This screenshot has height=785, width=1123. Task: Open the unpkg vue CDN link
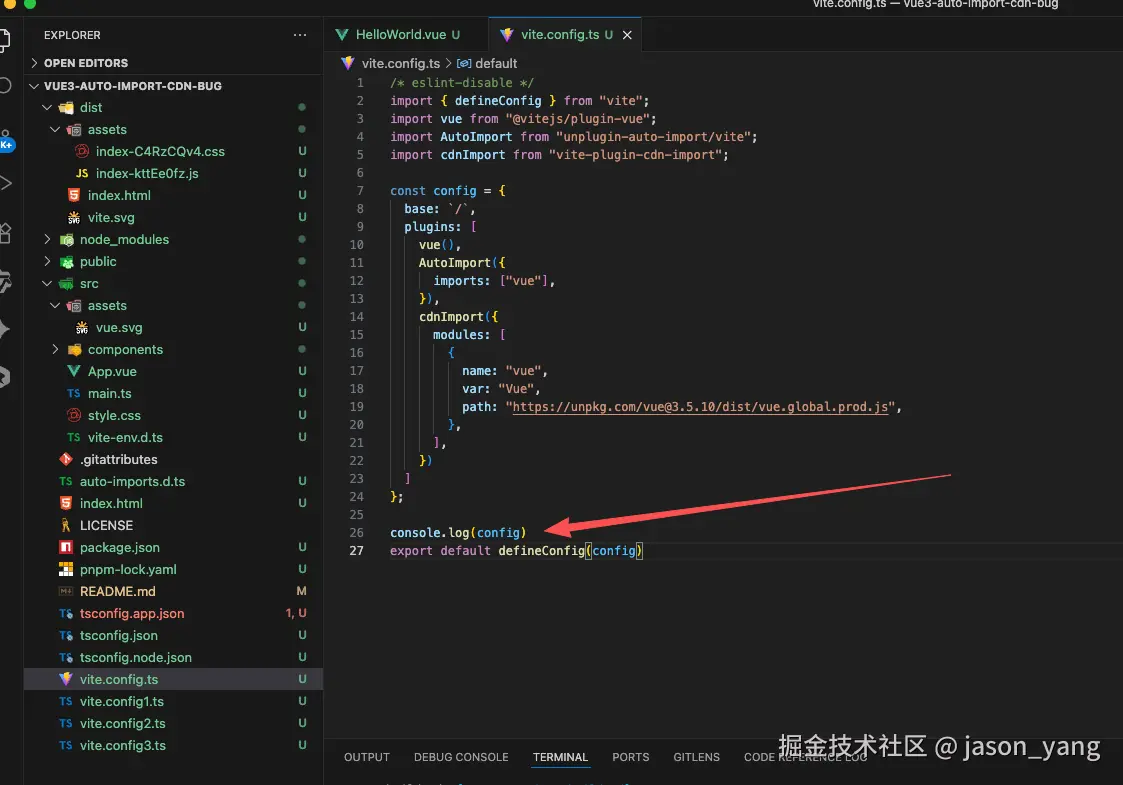click(700, 407)
